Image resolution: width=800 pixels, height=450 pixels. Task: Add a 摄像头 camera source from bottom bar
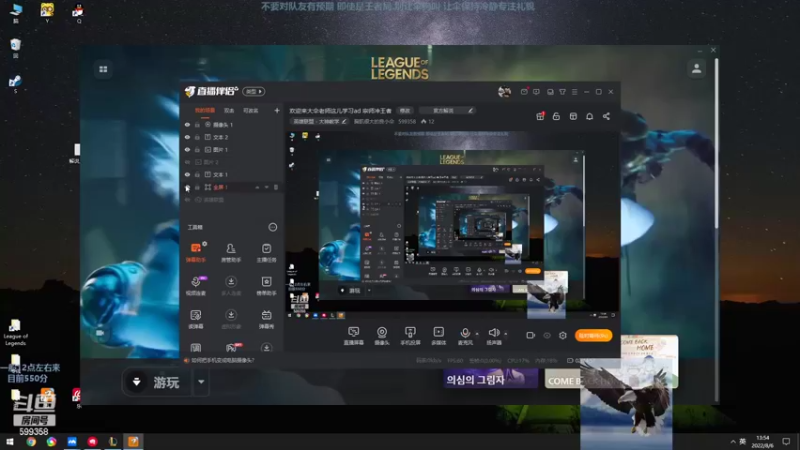tap(382, 336)
